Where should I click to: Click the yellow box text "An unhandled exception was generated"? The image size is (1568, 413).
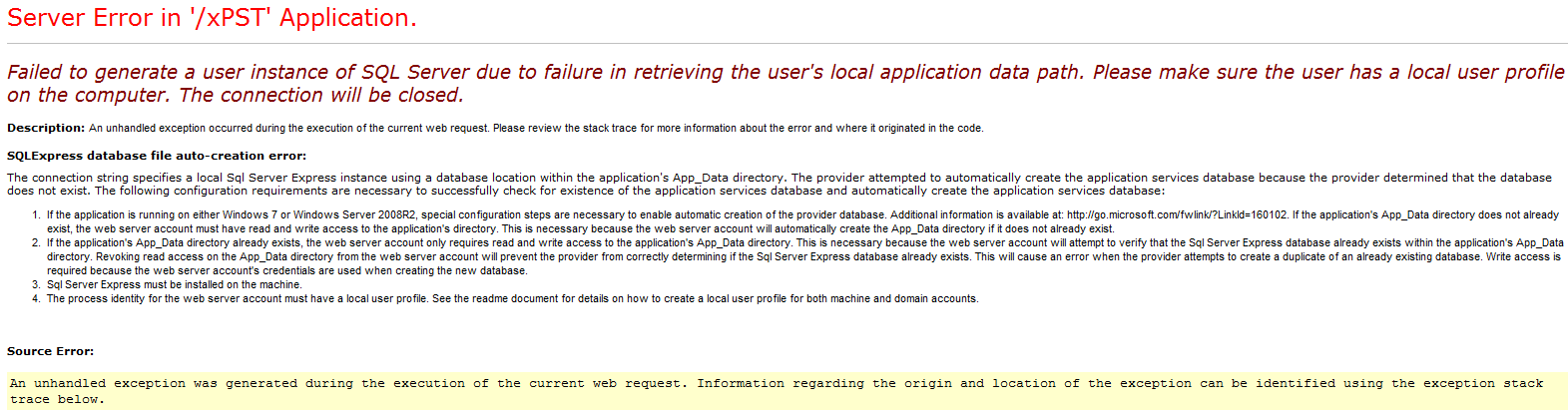pos(777,391)
